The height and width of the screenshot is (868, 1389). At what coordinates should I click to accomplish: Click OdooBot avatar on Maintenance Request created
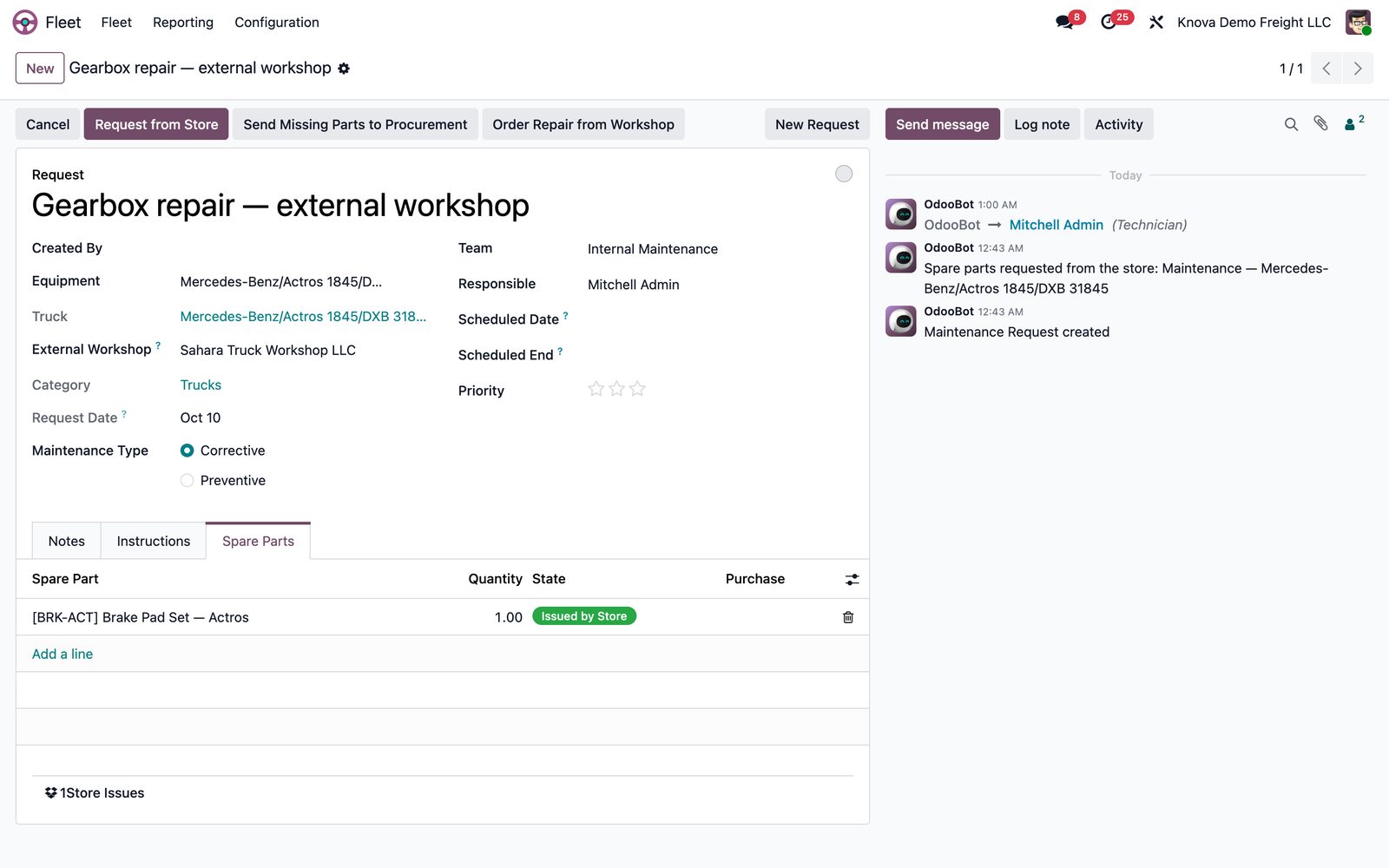click(x=901, y=321)
